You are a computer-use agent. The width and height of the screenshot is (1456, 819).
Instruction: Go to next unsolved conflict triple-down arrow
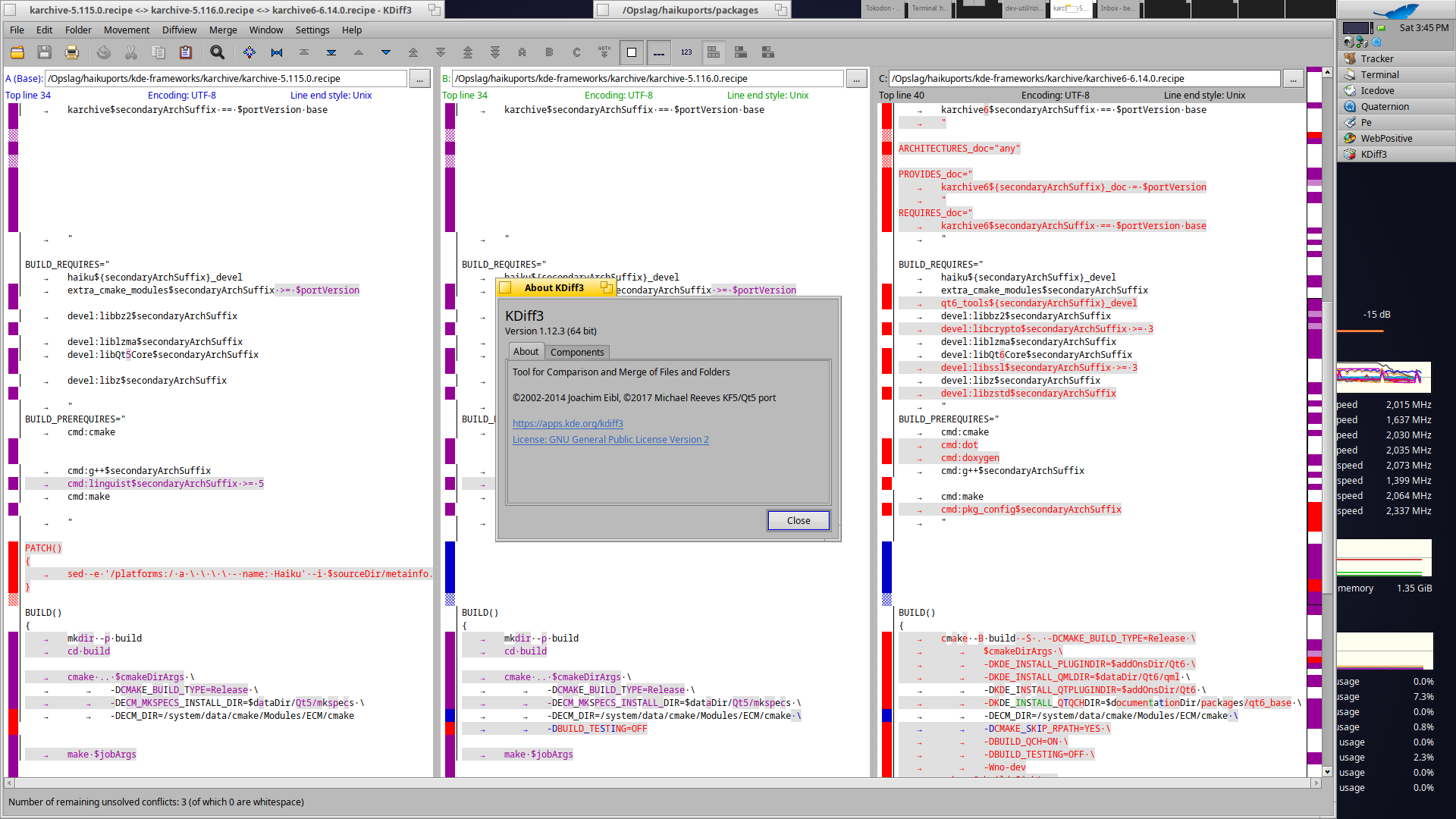click(495, 52)
